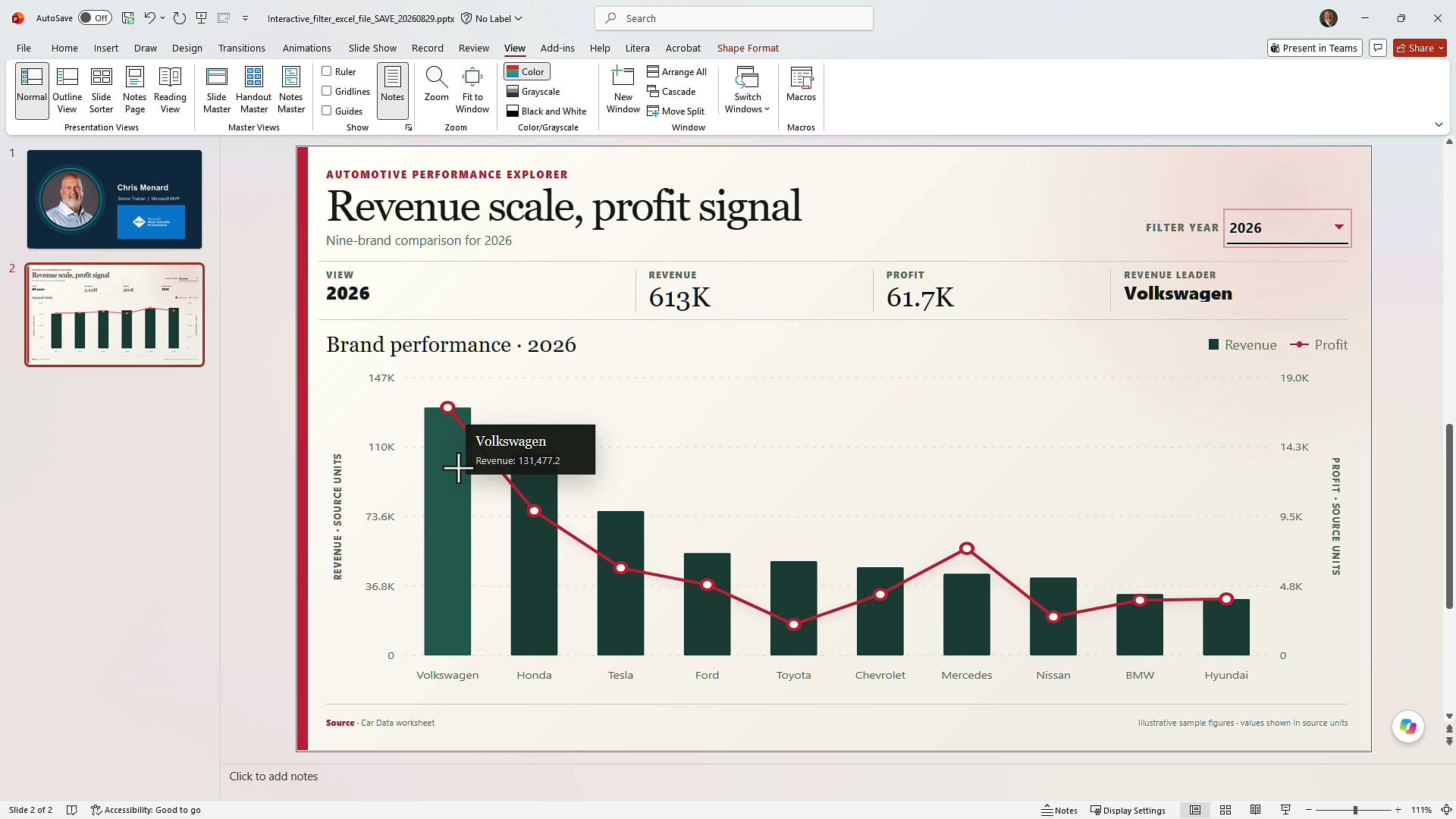Open sensitivity No Label dropdown
The image size is (1456, 819).
(x=492, y=18)
